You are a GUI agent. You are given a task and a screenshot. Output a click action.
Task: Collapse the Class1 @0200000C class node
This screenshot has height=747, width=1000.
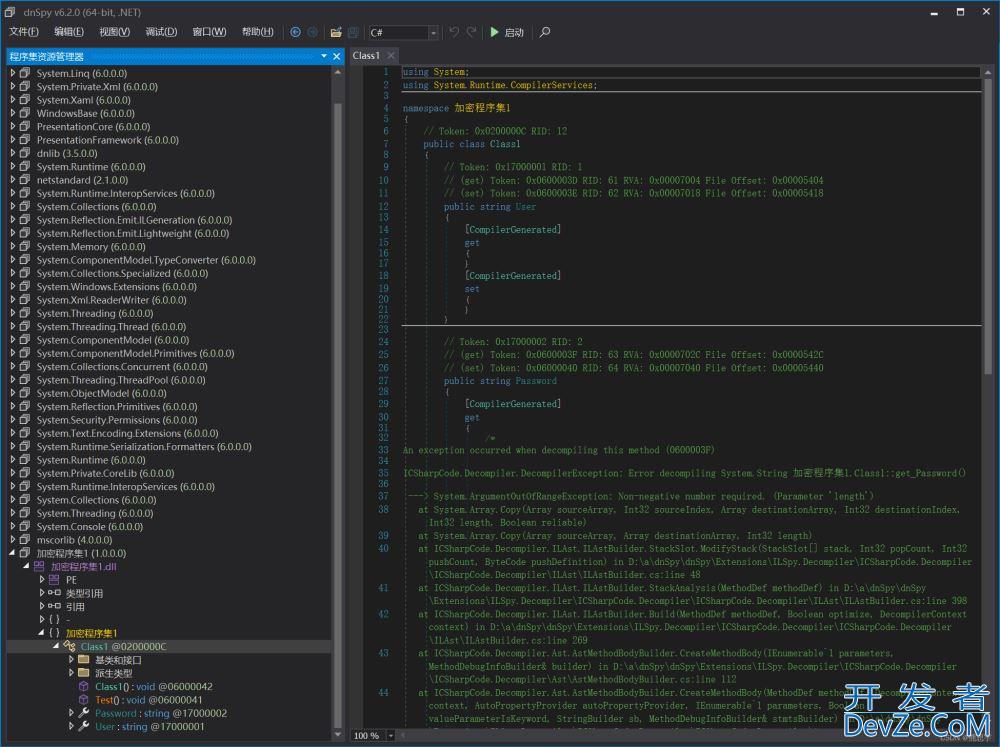(x=56, y=646)
